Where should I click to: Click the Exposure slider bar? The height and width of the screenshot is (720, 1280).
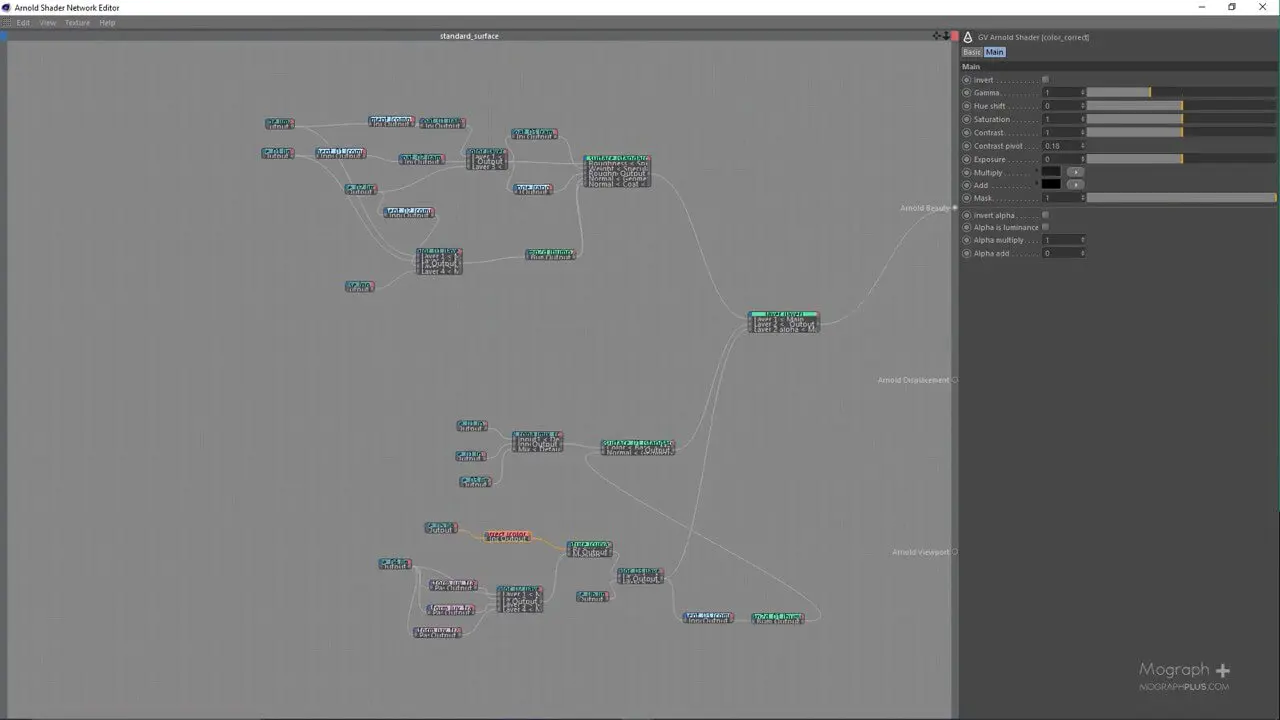tap(1181, 159)
